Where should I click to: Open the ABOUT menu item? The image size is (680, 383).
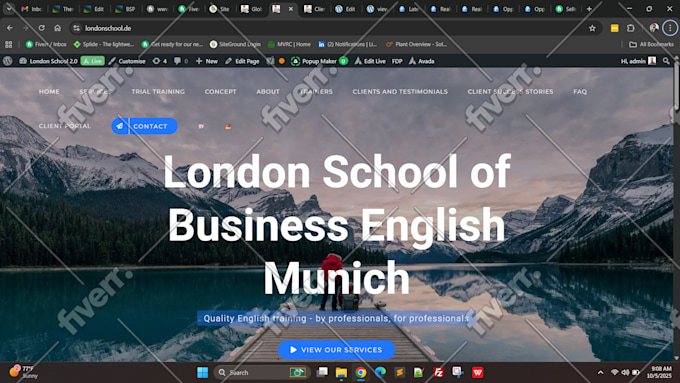click(268, 92)
